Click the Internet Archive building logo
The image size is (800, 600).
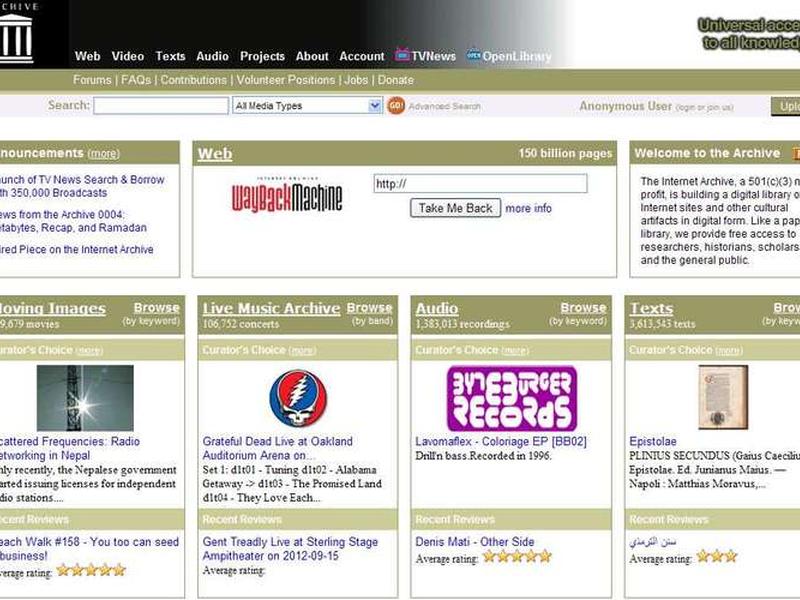point(16,39)
